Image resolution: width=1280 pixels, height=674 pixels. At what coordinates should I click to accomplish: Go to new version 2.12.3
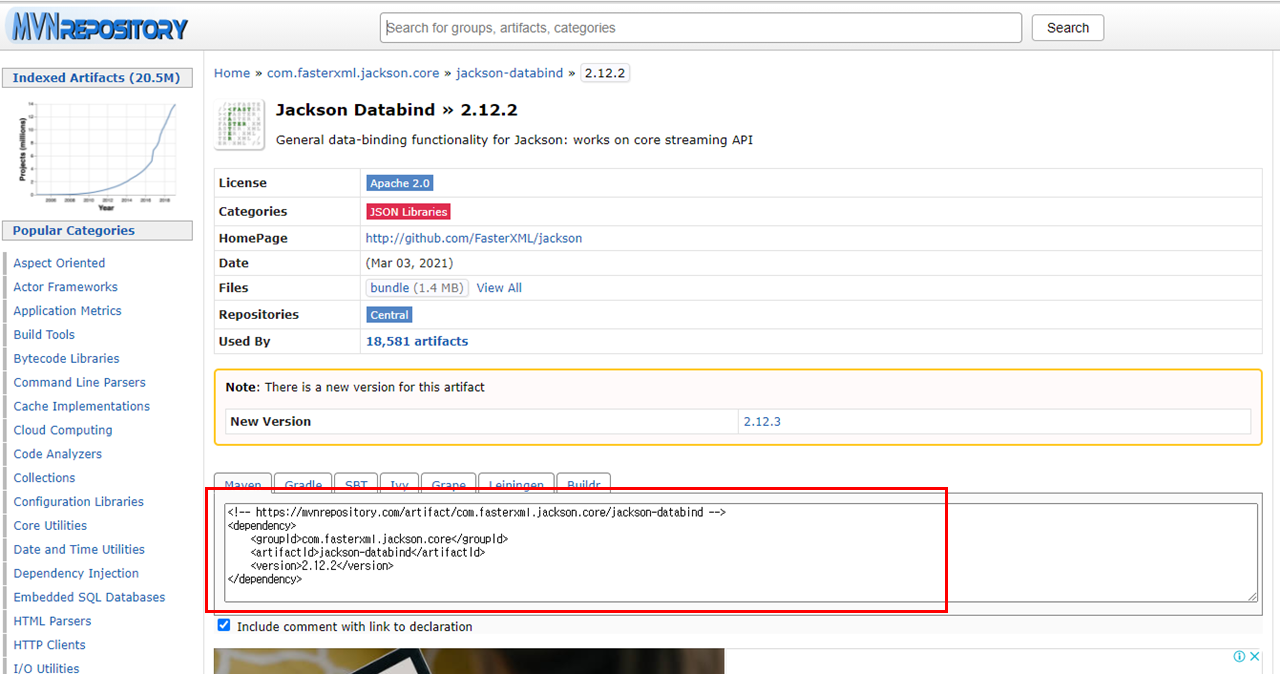[762, 421]
